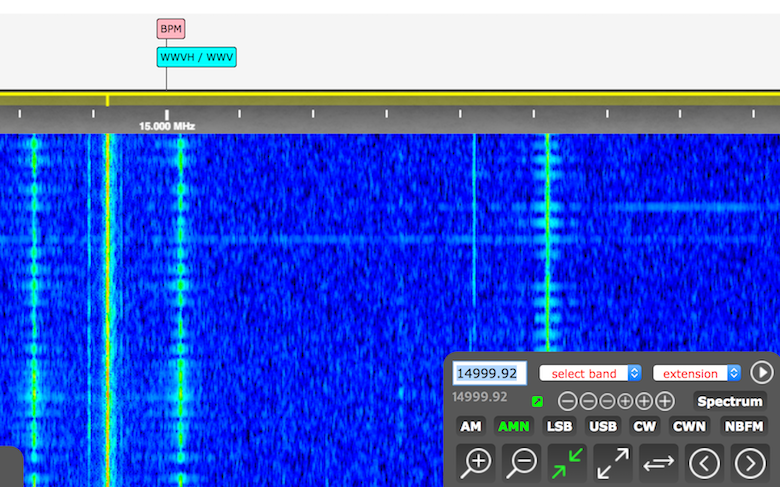The width and height of the screenshot is (780, 487).
Task: Click the cyan WWVH / WWV station label
Action: [196, 57]
